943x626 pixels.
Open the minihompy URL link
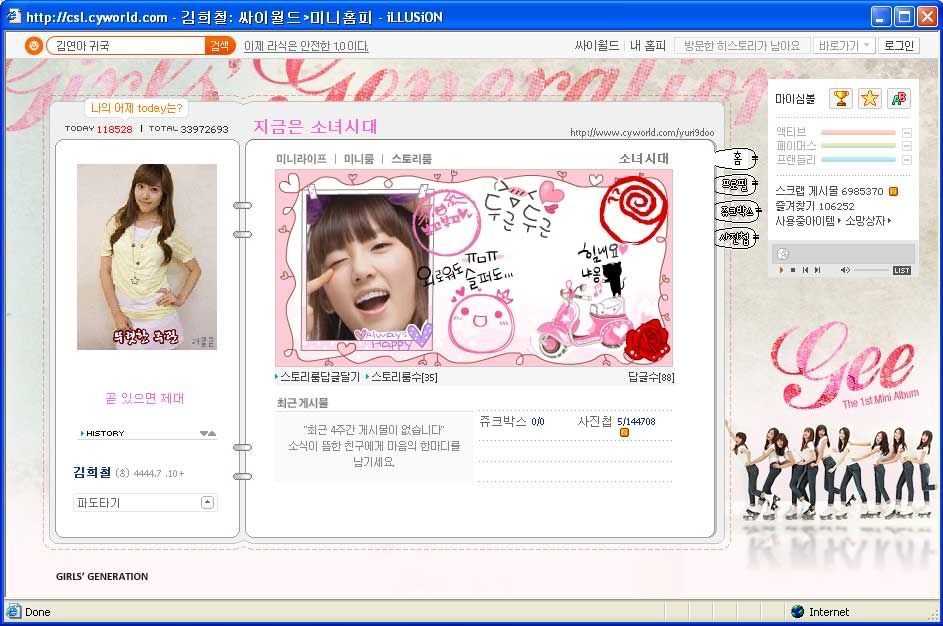(642, 132)
